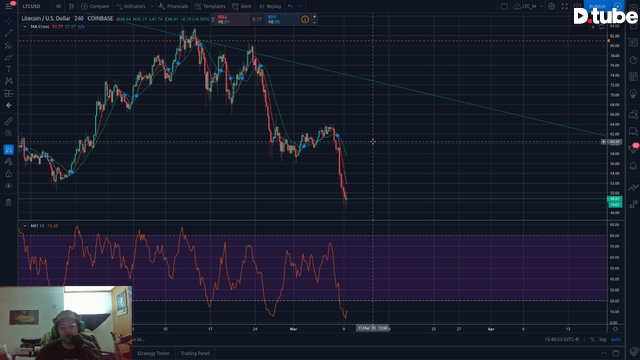Toggle auto scale mode

click(616, 339)
